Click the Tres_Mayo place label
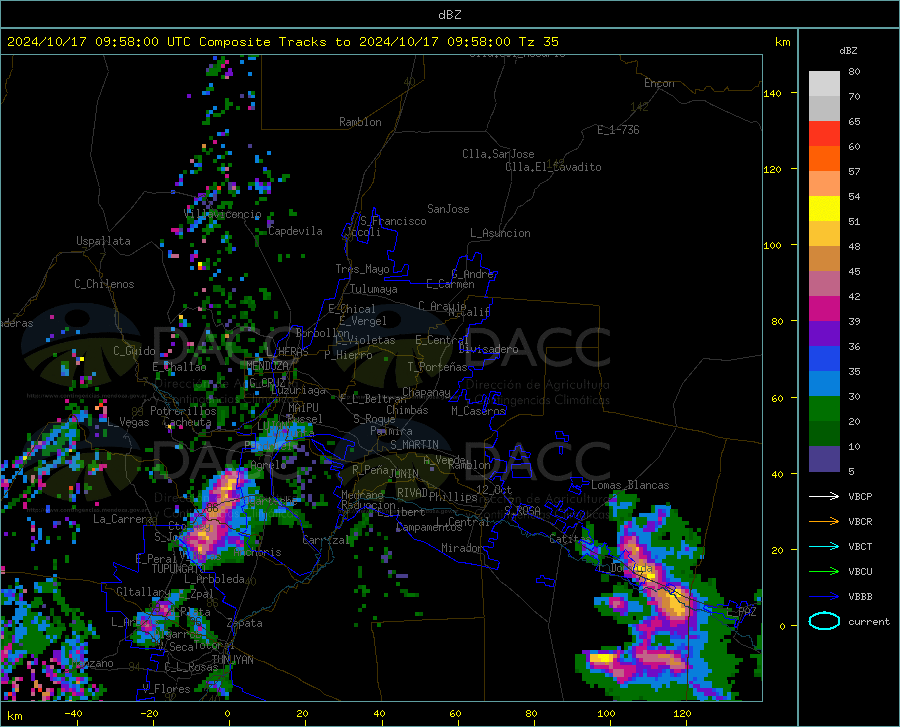900x727 pixels. click(x=362, y=269)
